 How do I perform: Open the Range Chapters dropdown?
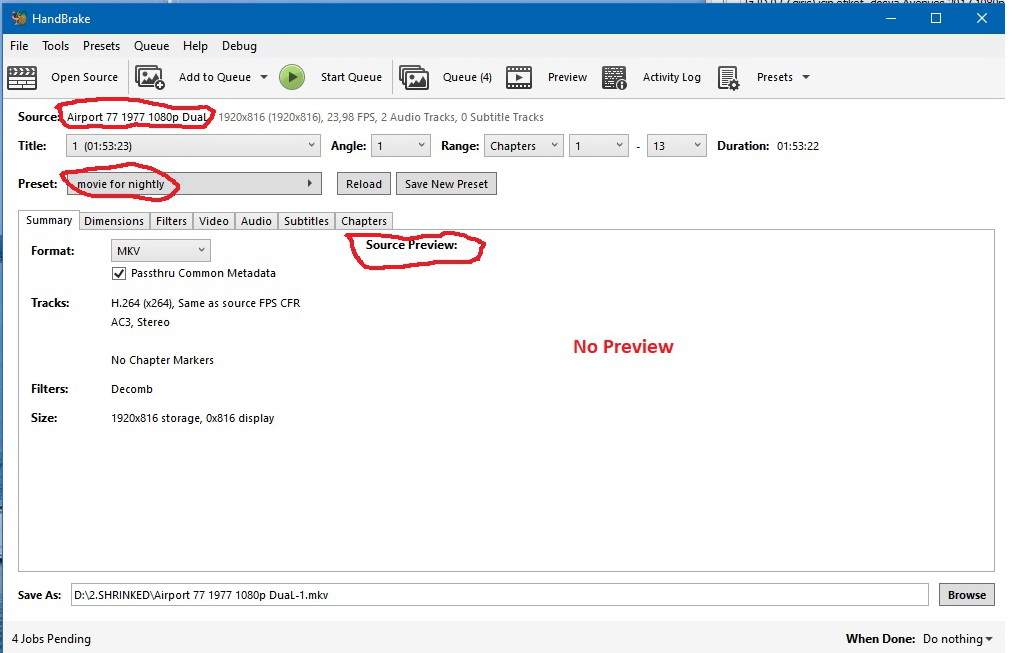[x=523, y=145]
